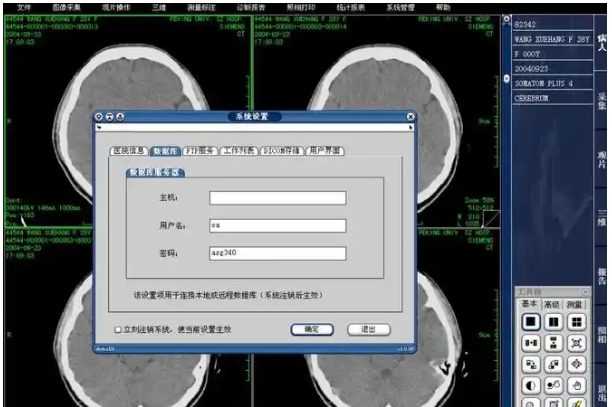Click round icon above the patient info panel

[506, 19]
